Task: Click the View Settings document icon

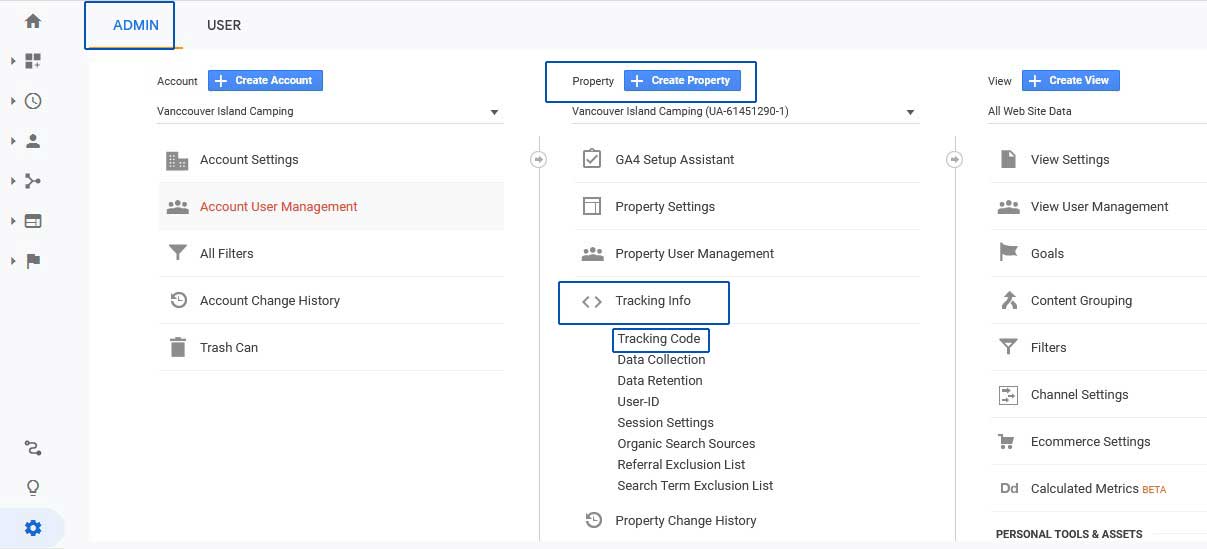Action: pyautogui.click(x=1008, y=160)
